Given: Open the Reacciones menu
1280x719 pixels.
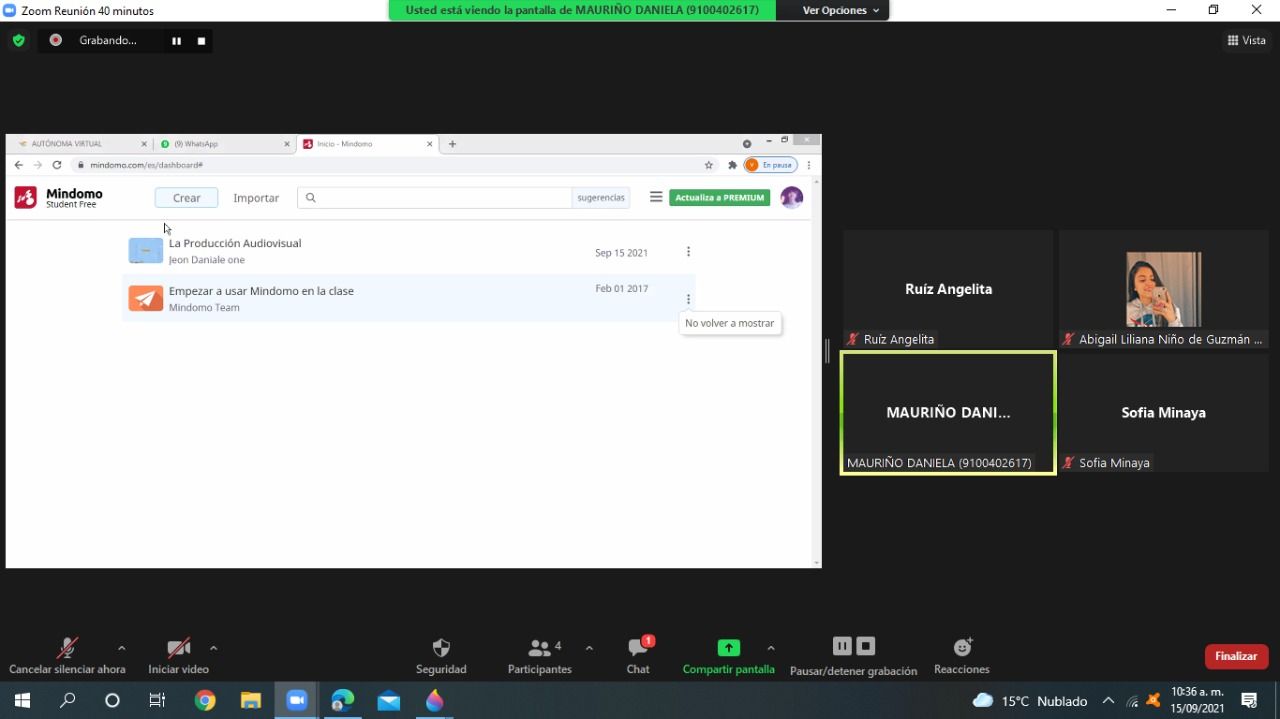Looking at the screenshot, I should [962, 648].
